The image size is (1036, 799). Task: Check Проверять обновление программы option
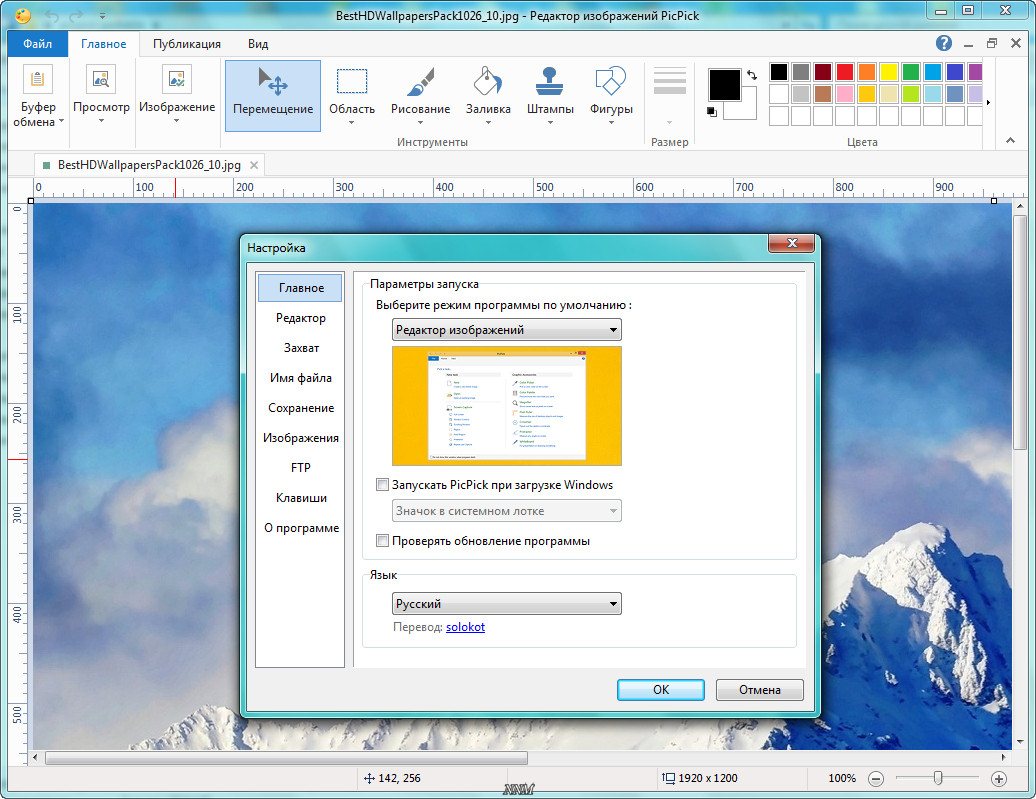pos(382,541)
